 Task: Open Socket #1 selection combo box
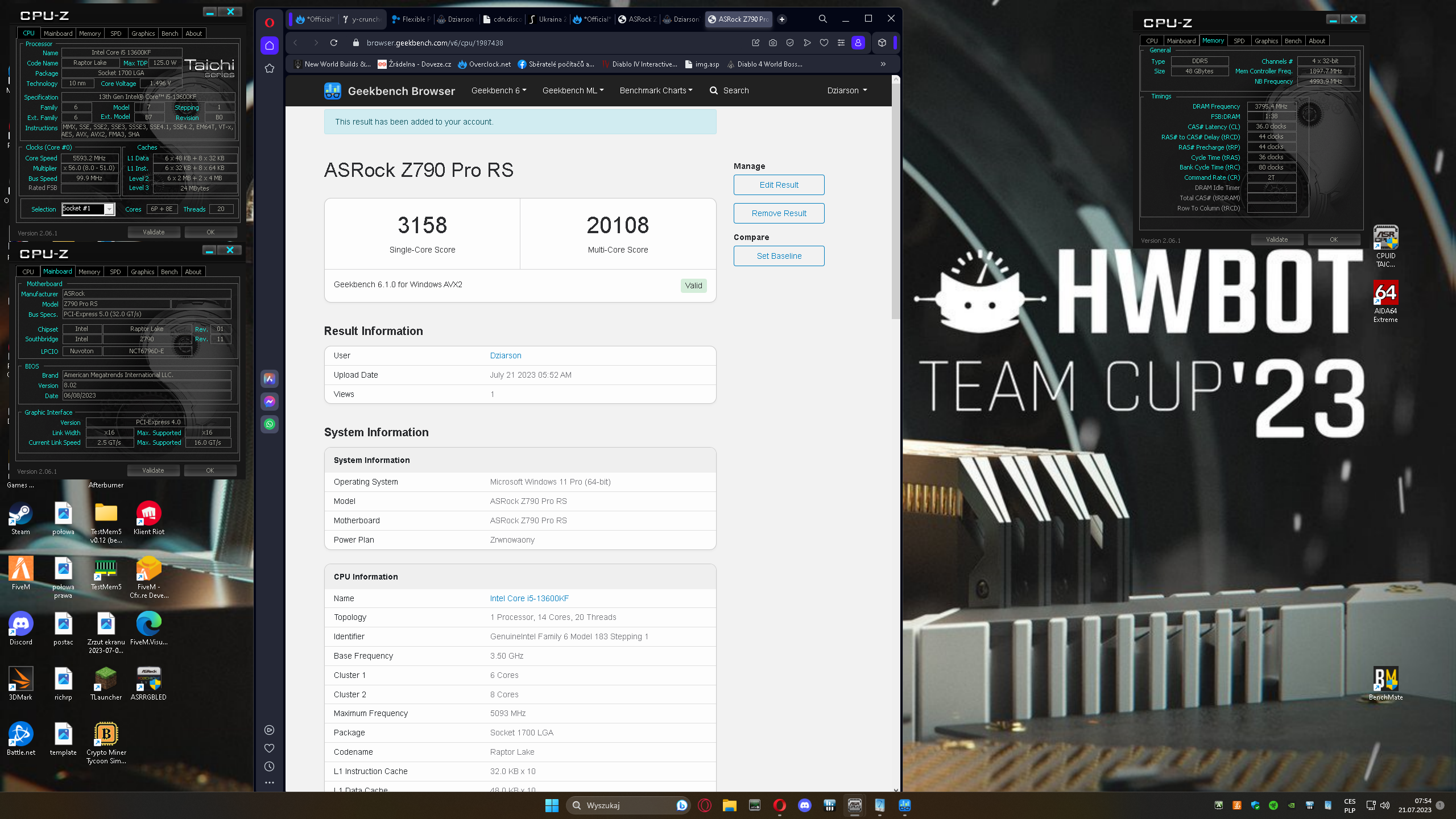pos(88,209)
